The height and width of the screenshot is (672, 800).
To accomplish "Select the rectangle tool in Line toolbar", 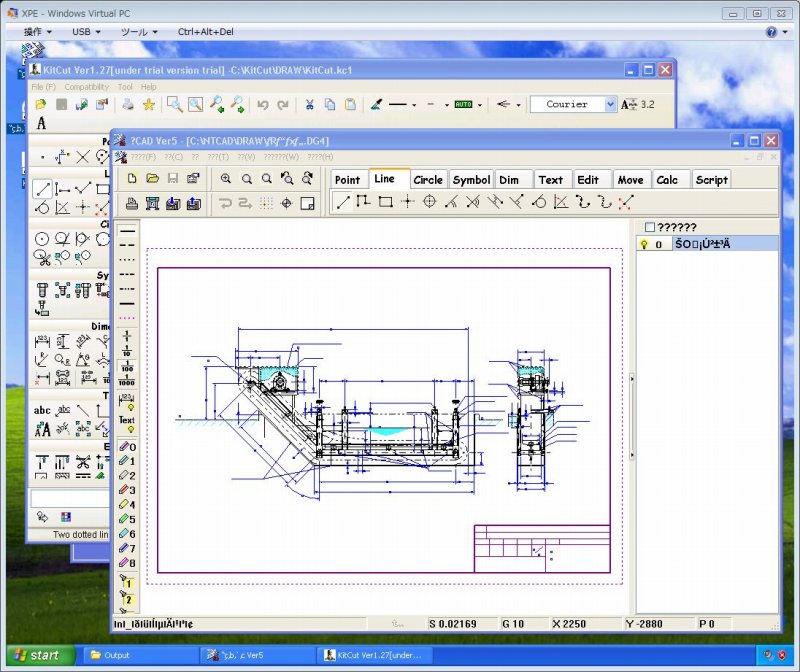I will pos(386,202).
